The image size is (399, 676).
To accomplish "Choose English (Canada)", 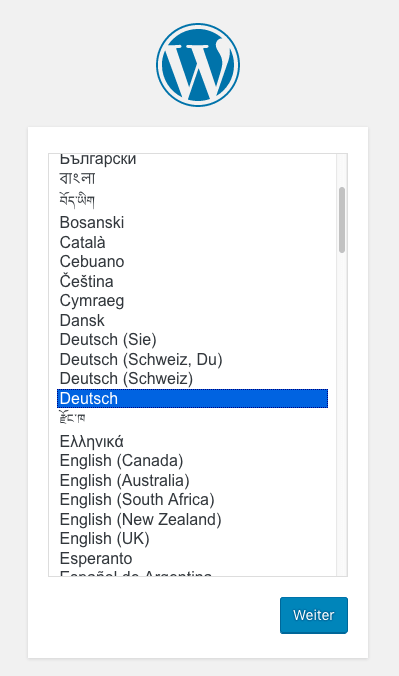I will point(192,461).
